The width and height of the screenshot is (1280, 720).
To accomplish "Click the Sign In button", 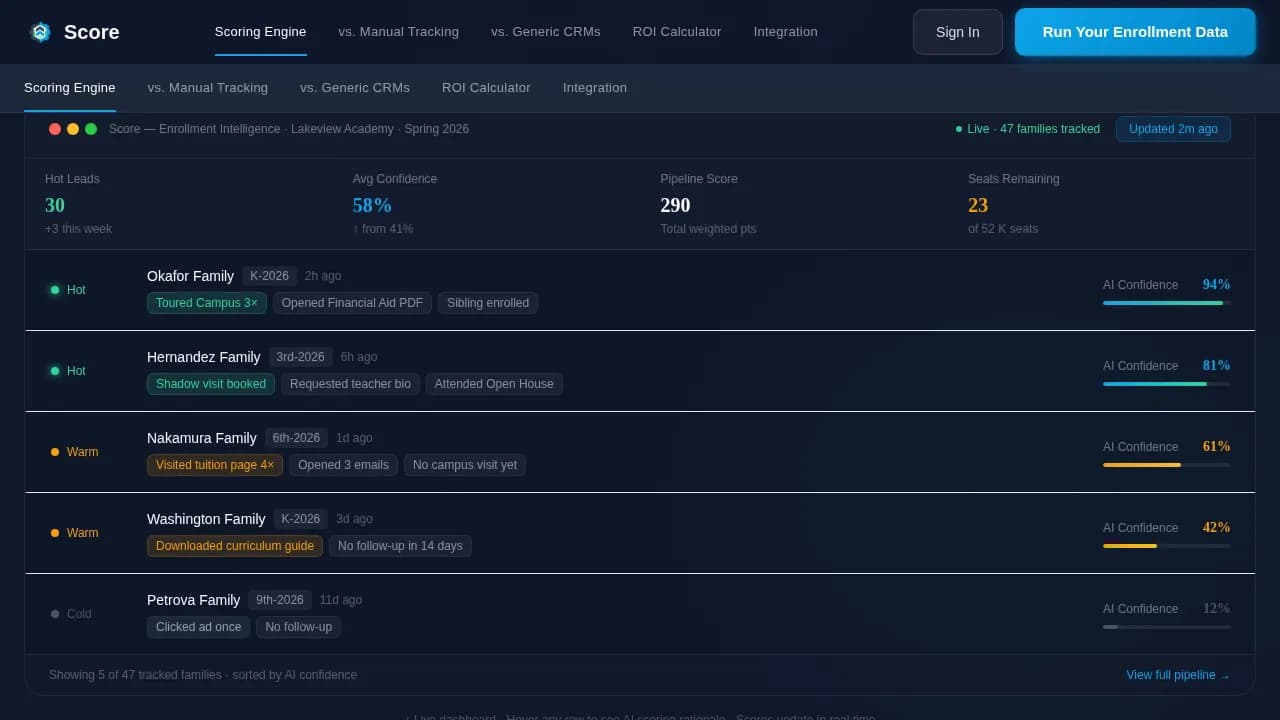I will tap(957, 31).
